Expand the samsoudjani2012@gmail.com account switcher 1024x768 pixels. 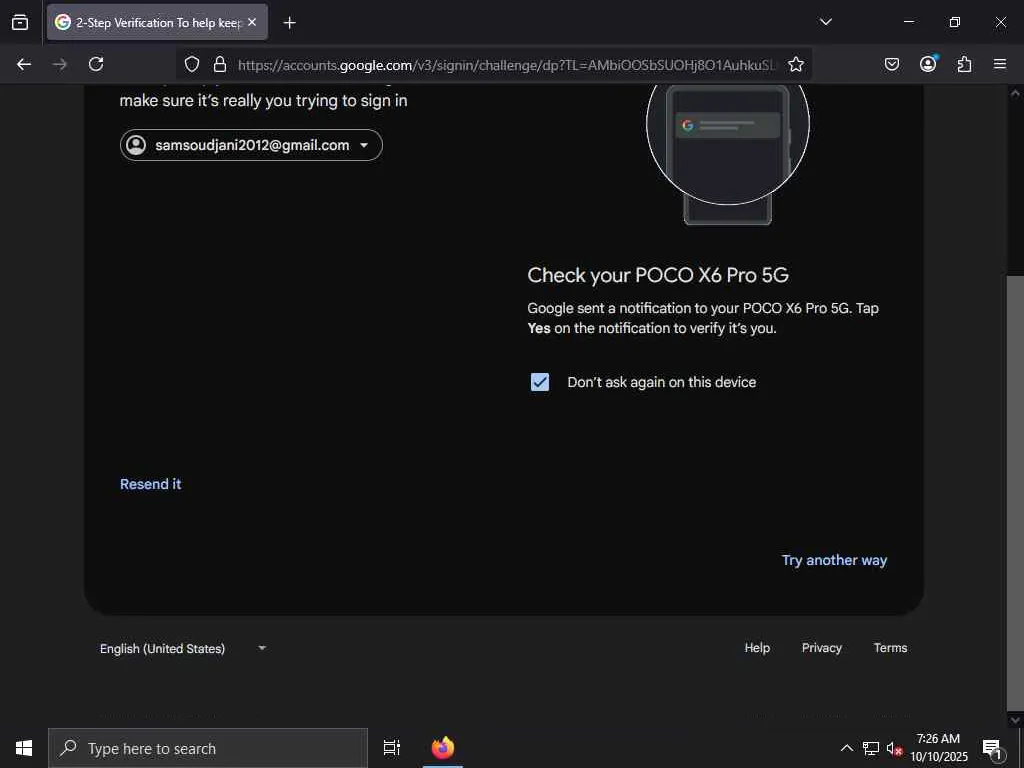tap(251, 145)
